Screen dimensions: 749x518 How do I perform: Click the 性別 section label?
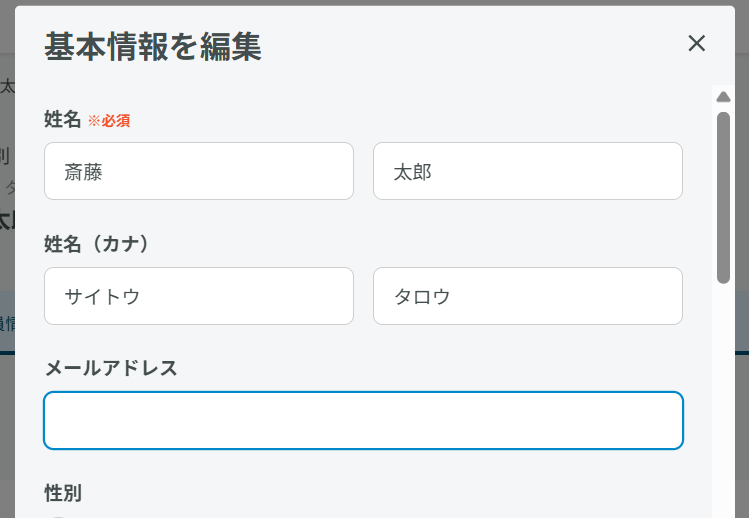(x=63, y=492)
